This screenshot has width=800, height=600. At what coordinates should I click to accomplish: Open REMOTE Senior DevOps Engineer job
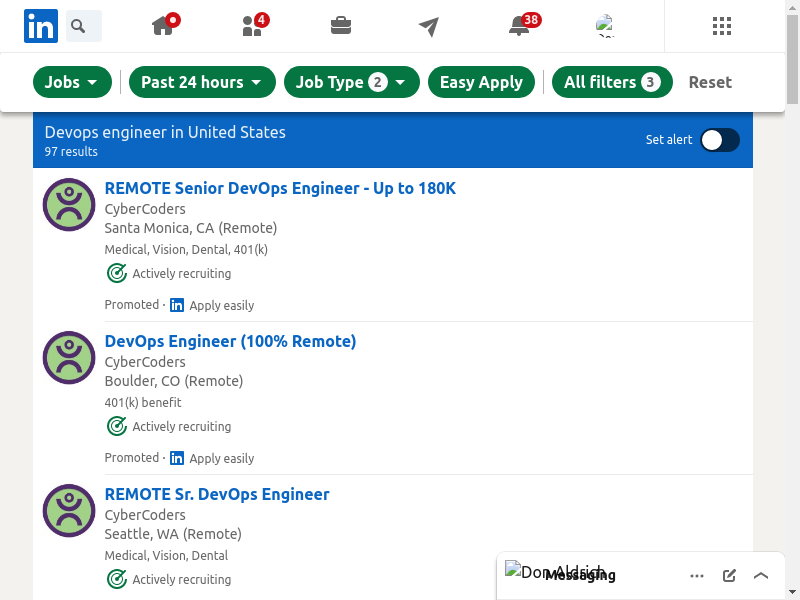[280, 188]
